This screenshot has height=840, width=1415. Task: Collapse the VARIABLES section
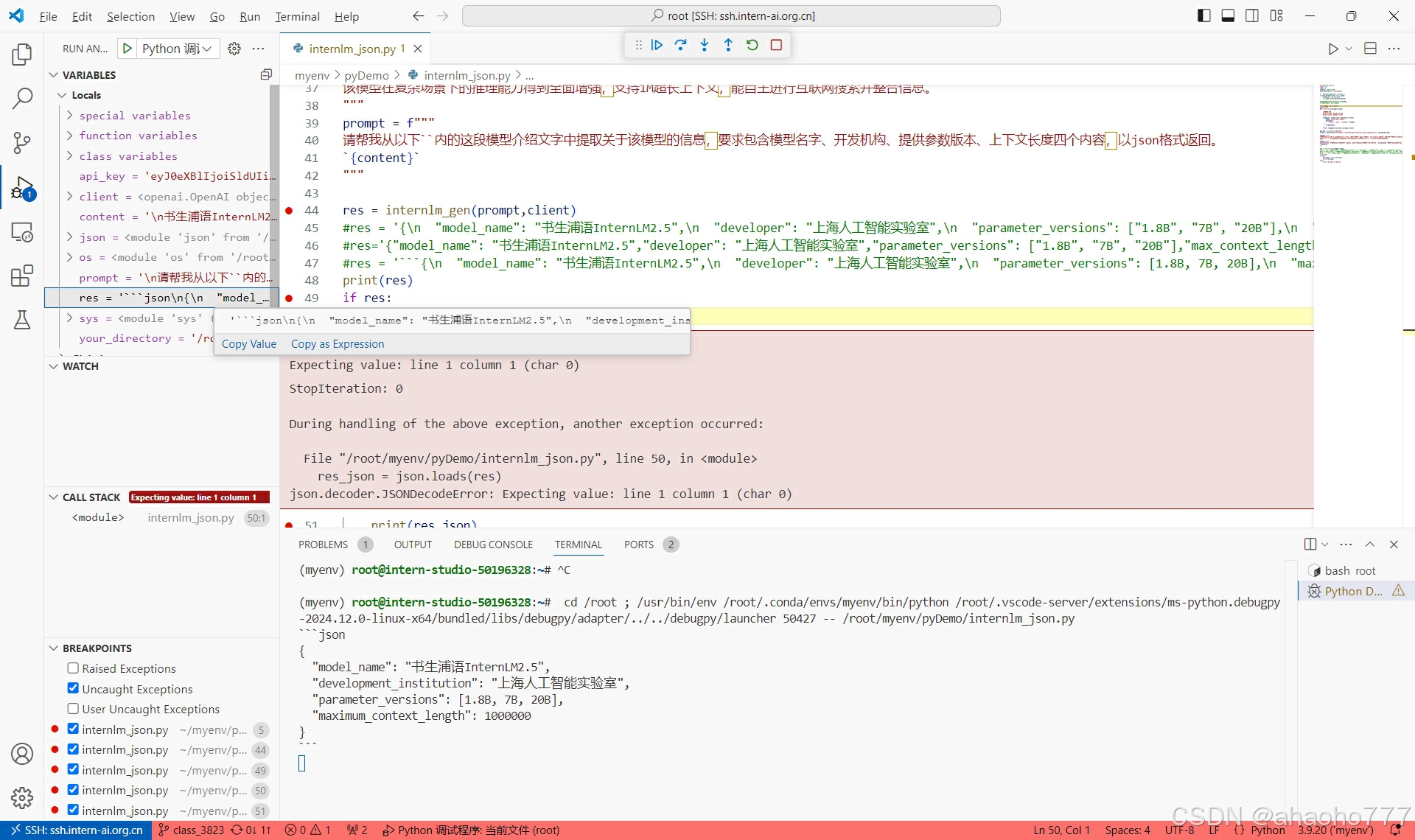(x=53, y=75)
